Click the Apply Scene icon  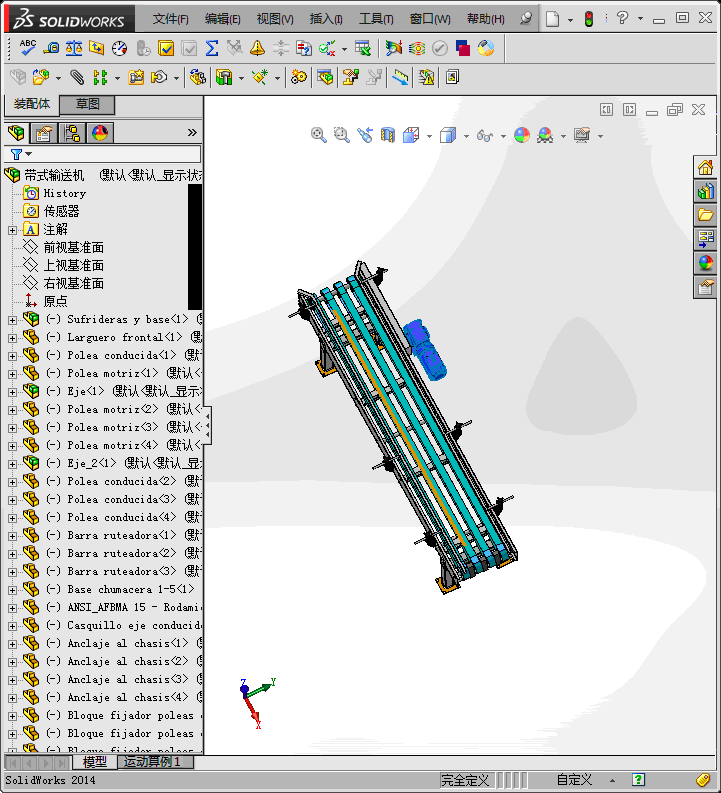coord(545,135)
